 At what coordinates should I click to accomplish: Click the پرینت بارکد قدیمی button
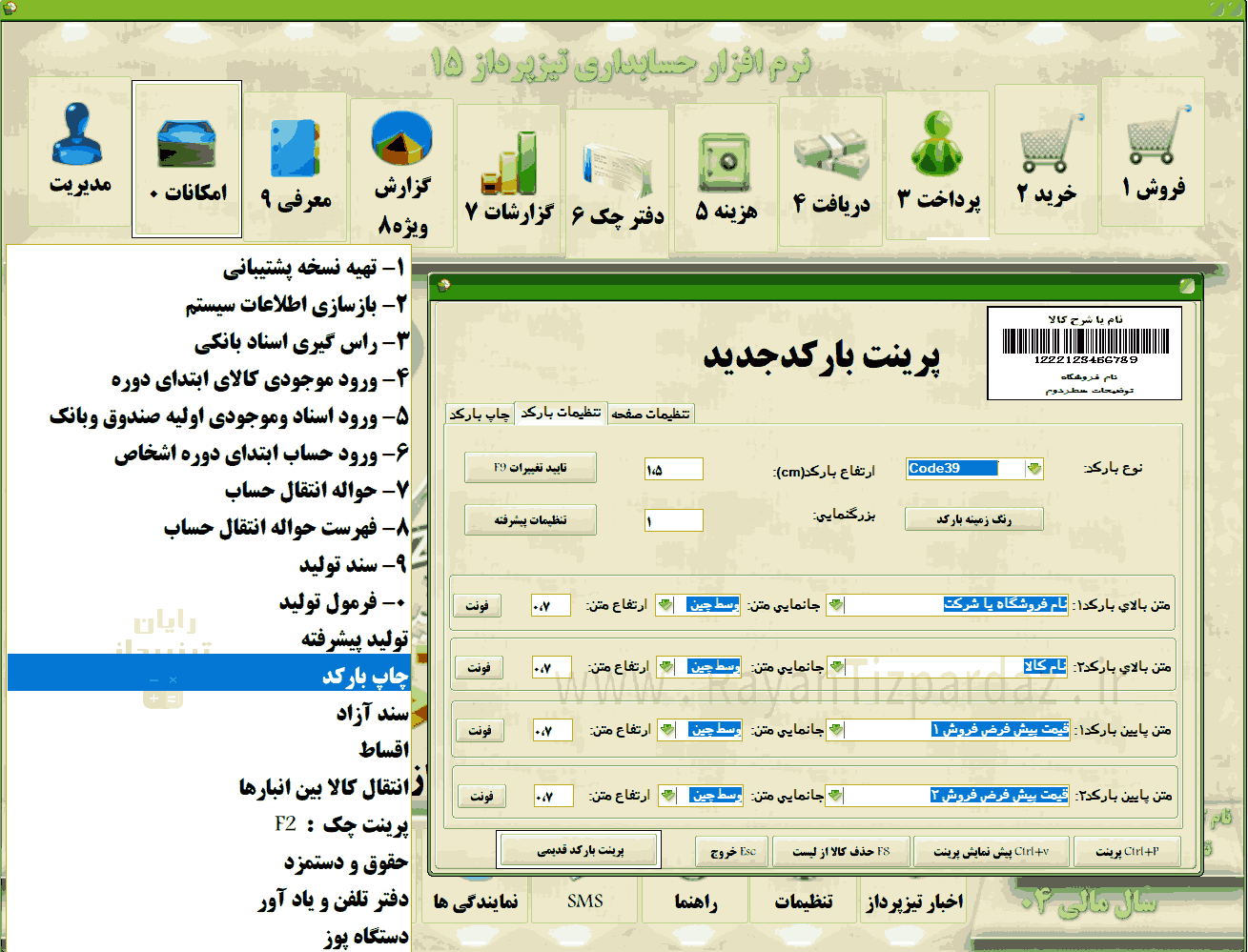tap(579, 850)
